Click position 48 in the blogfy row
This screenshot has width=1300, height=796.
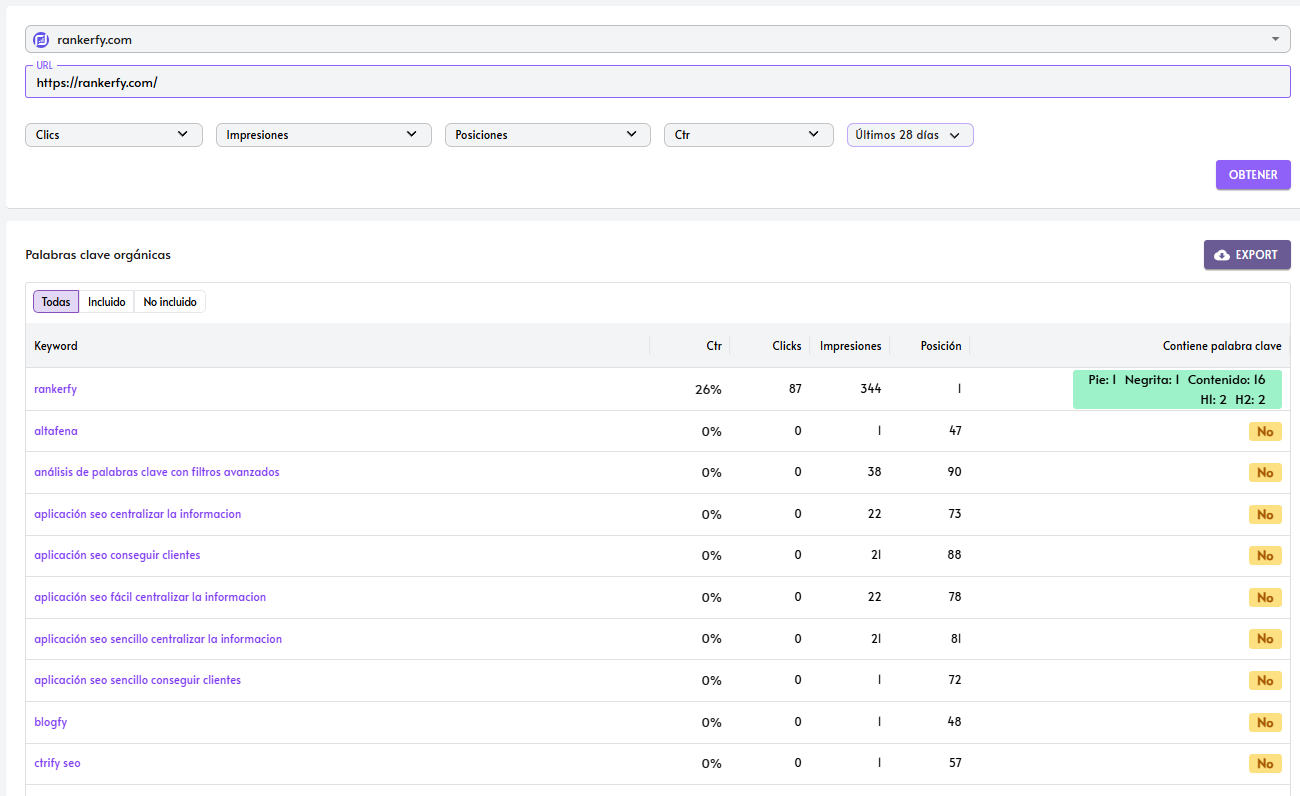tap(955, 722)
